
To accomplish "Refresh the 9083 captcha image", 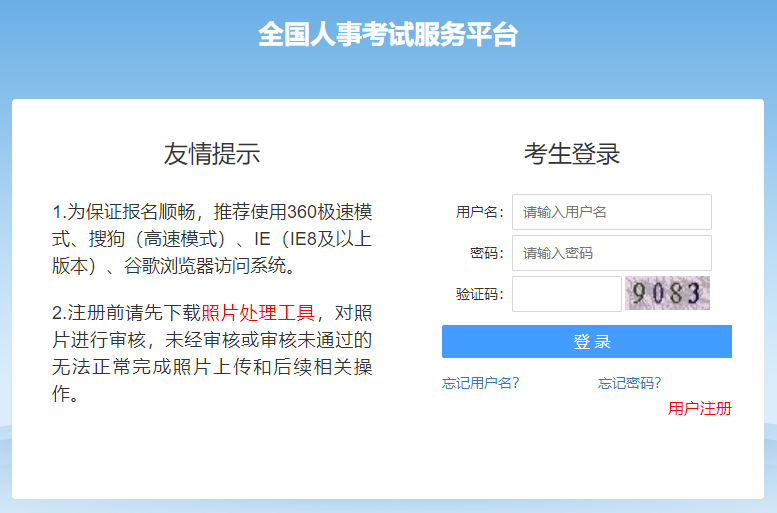I will click(667, 294).
